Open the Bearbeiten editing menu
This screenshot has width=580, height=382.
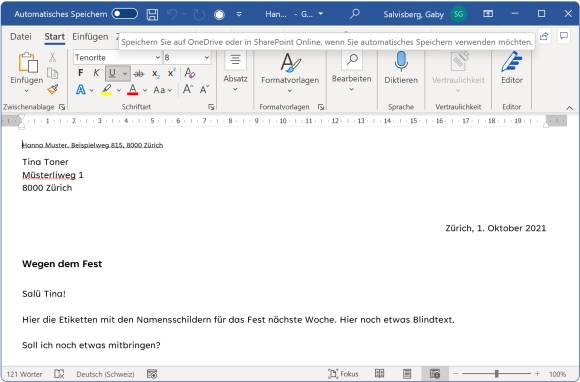(351, 72)
